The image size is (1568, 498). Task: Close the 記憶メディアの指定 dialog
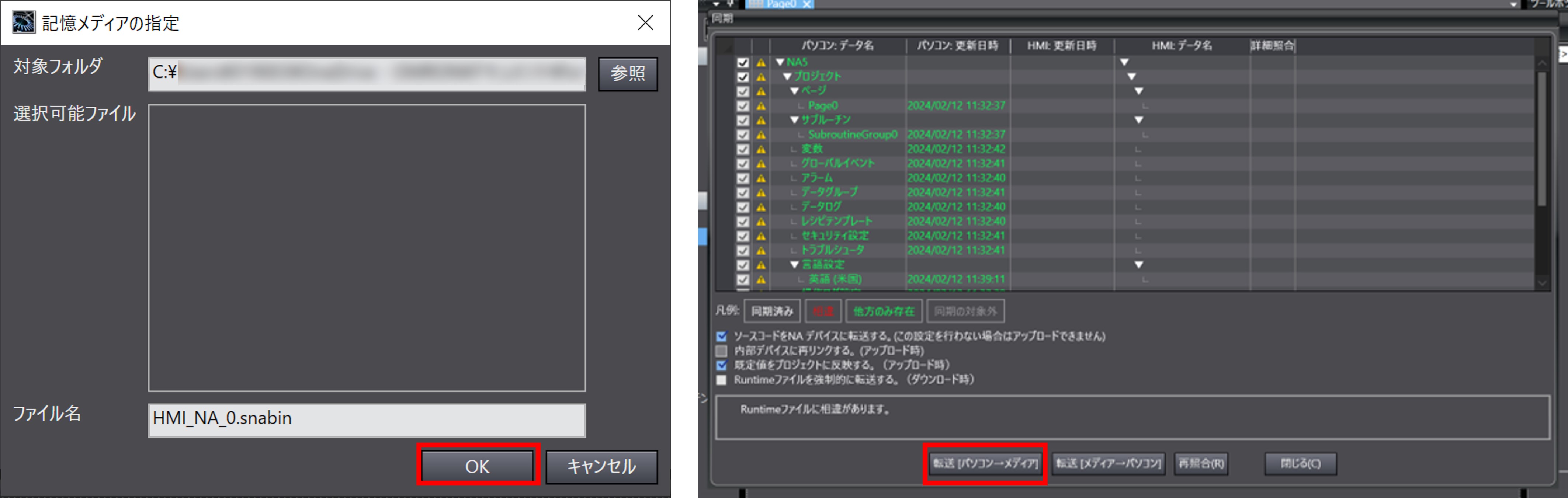645,22
